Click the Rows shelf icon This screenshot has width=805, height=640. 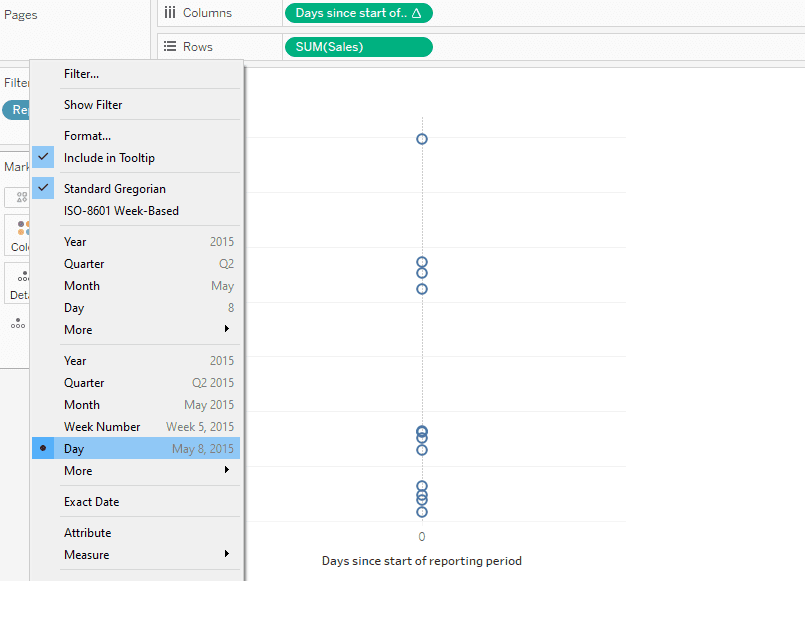pos(169,47)
